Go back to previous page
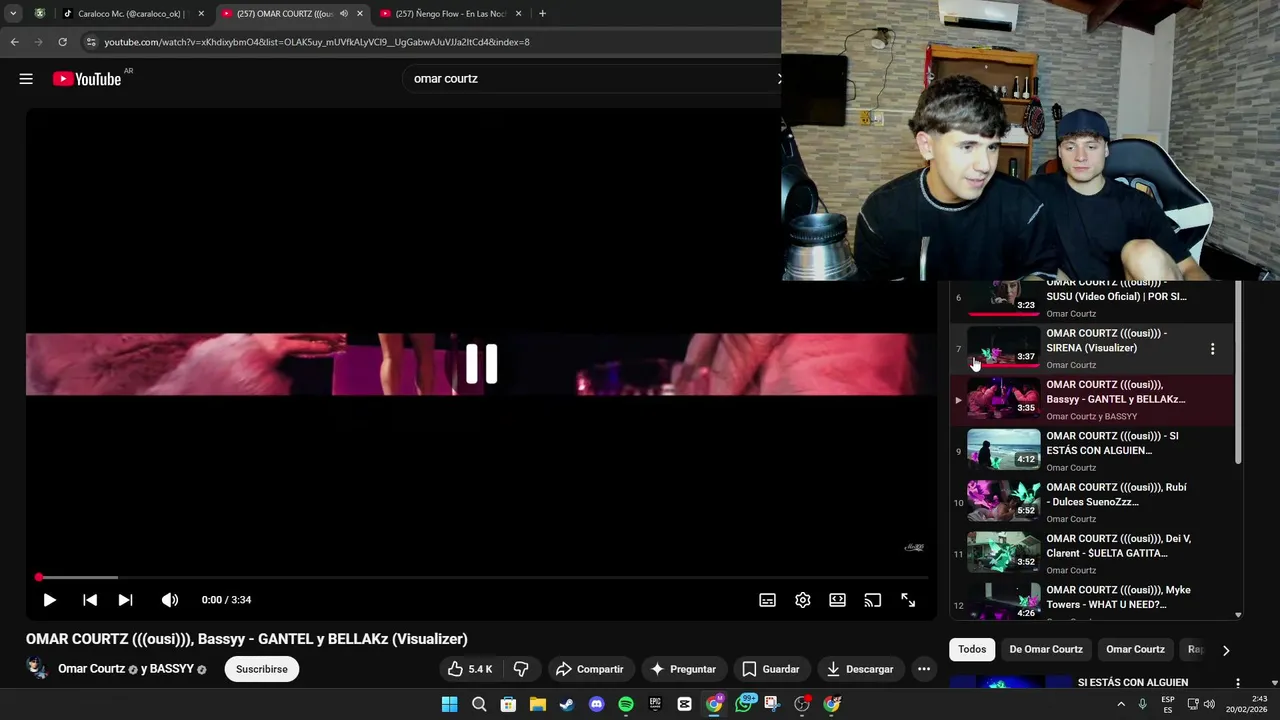The width and height of the screenshot is (1280, 720). point(14,42)
